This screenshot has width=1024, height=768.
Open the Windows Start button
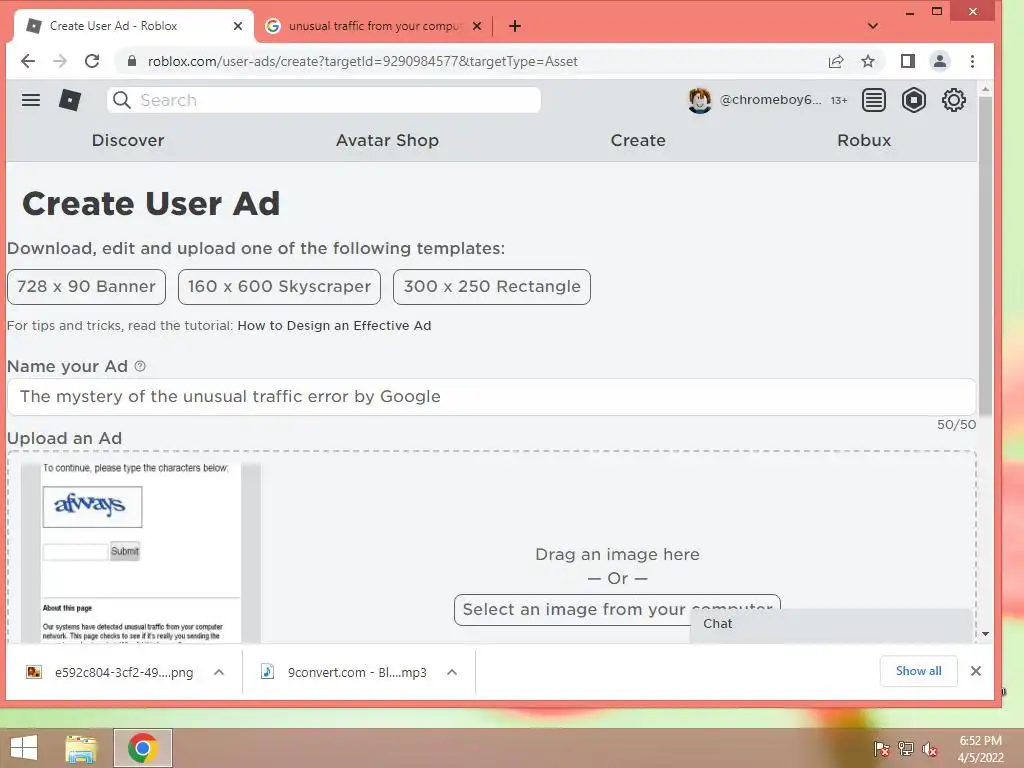(24, 748)
